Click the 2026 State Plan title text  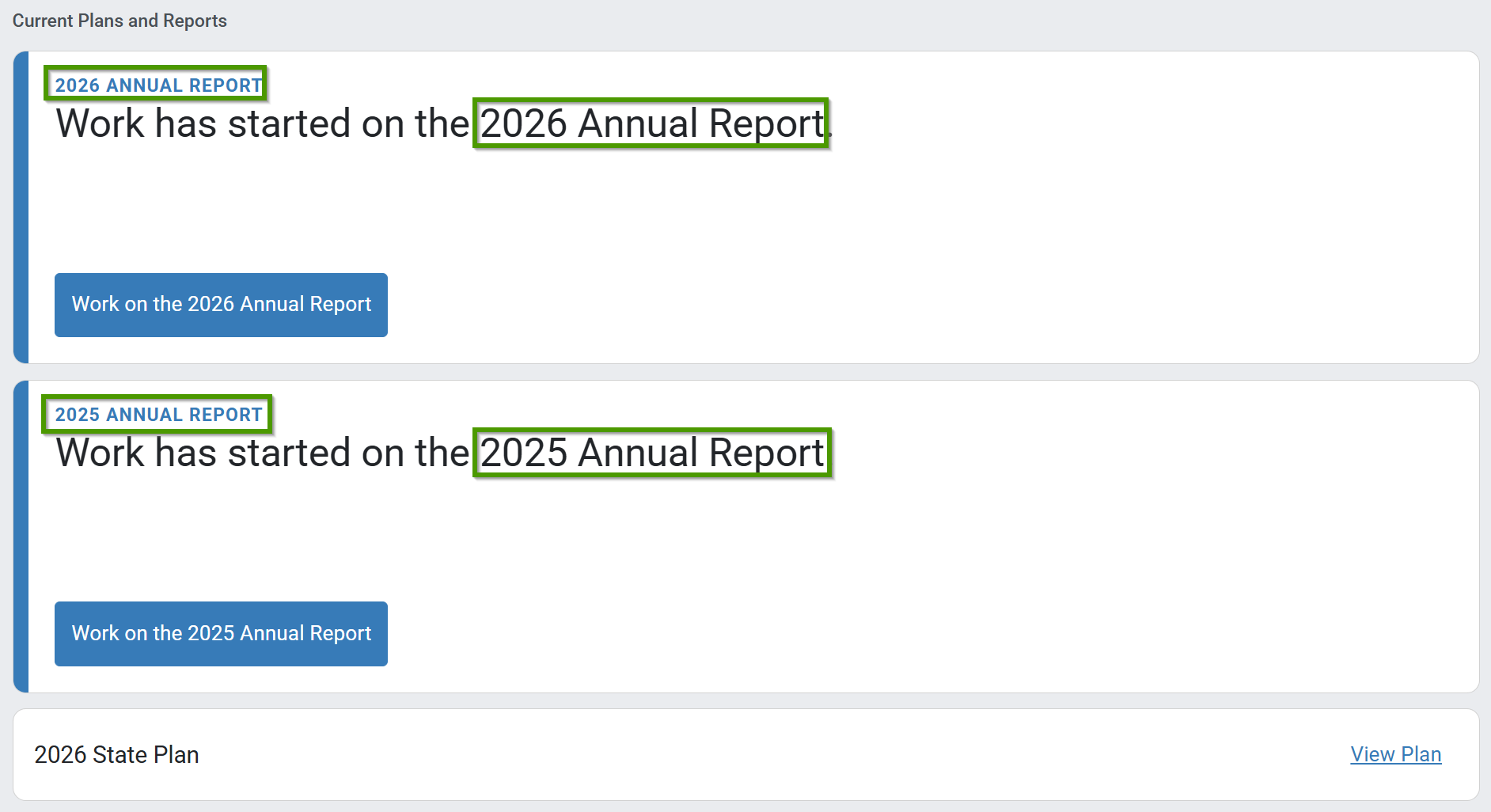(x=116, y=754)
